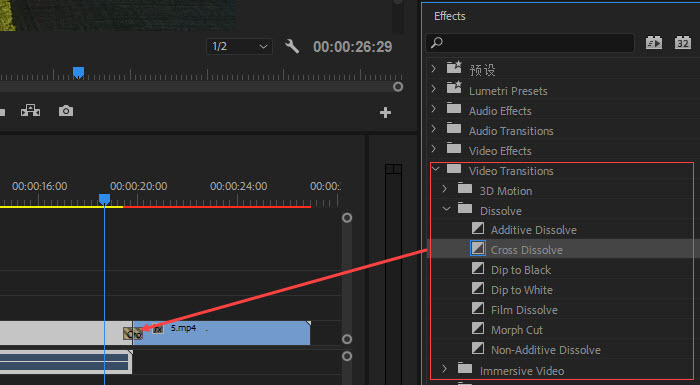This screenshot has height=385, width=700.
Task: Click the Video Transitions folder icon
Action: 454,169
